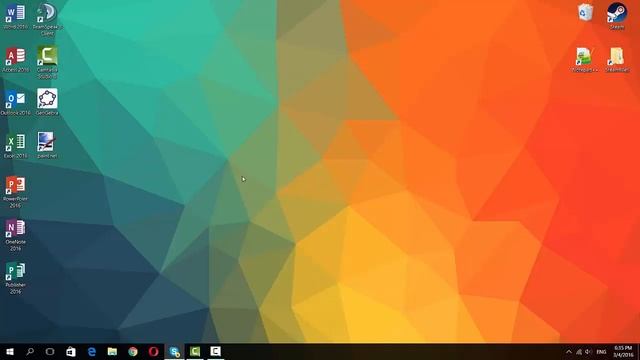The image size is (640, 360).
Task: Launch Opera browser from the taskbar
Action: [153, 351]
